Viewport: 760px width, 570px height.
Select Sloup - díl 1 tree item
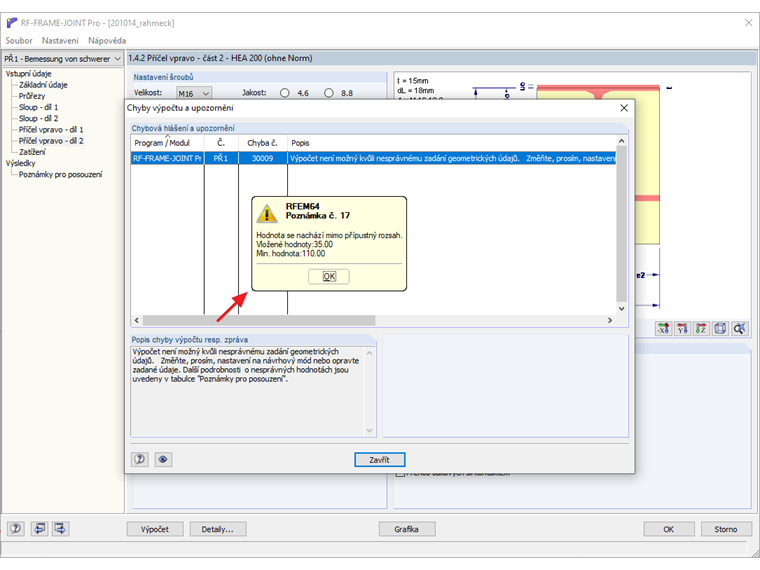pyautogui.click(x=38, y=107)
